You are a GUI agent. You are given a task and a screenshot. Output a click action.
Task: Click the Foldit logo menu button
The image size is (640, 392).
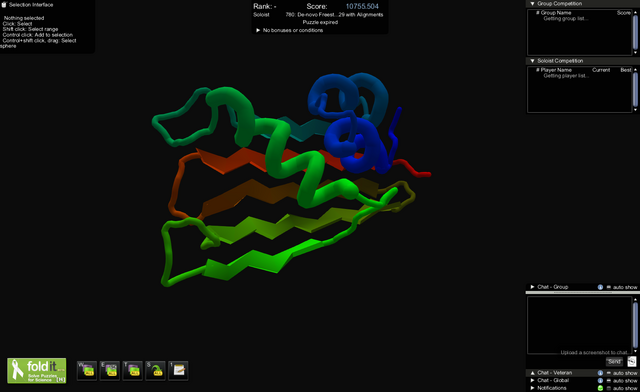pyautogui.click(x=37, y=370)
